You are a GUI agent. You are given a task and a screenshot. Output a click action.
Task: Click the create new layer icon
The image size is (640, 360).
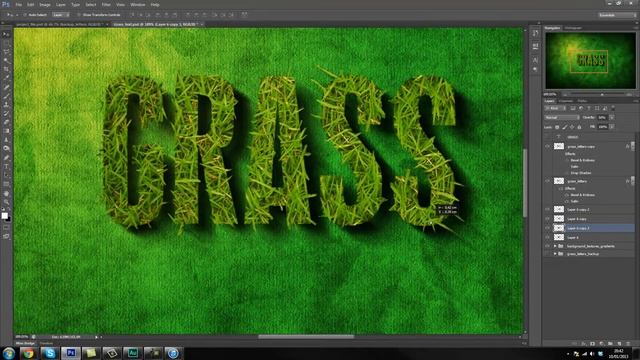coord(620,344)
